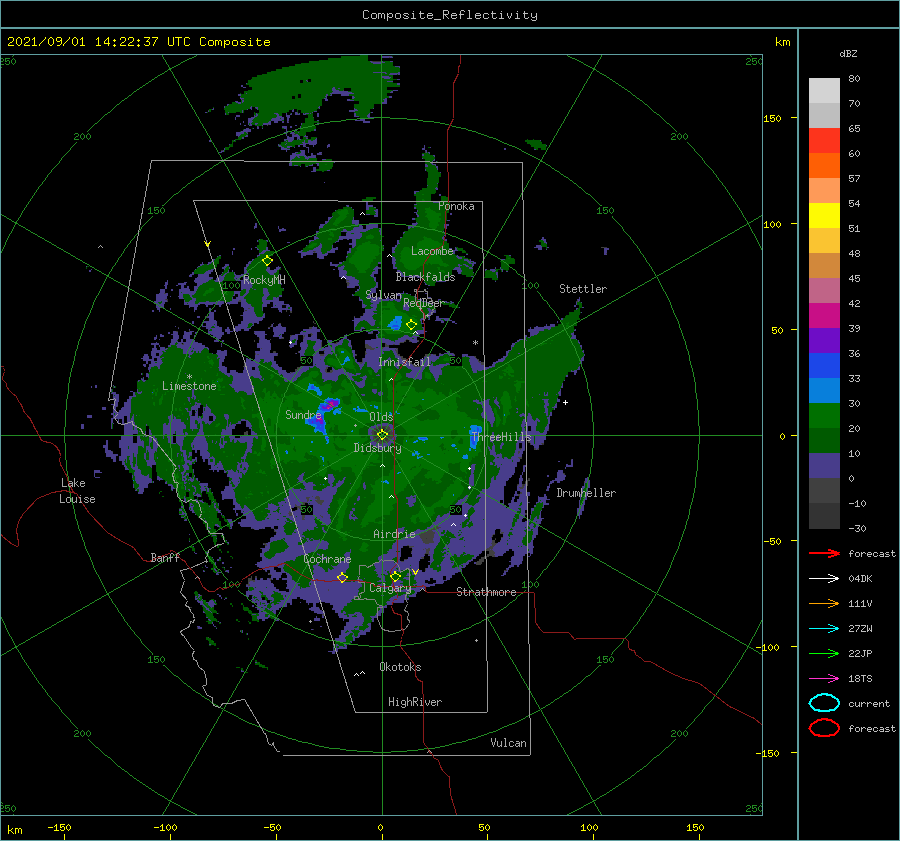The image size is (900, 841).
Task: Click the 'Drumheller' town label
Action: (586, 493)
